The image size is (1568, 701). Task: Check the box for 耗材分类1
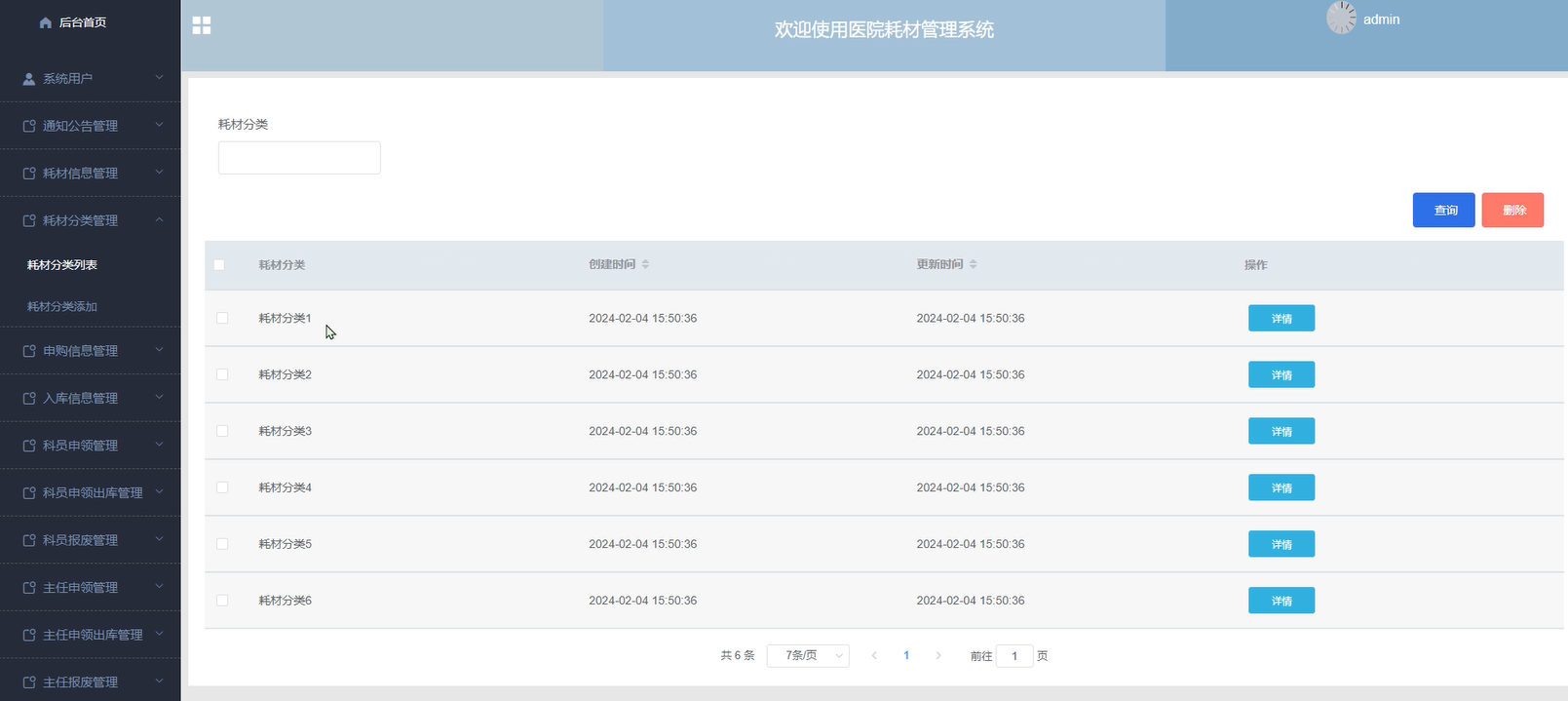click(x=222, y=318)
